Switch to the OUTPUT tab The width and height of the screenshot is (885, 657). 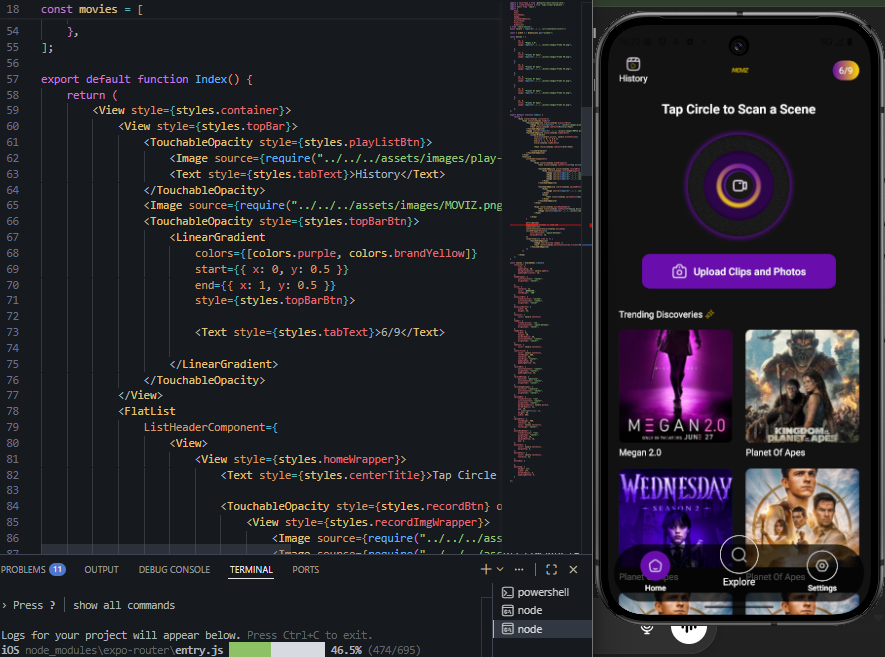(x=102, y=570)
